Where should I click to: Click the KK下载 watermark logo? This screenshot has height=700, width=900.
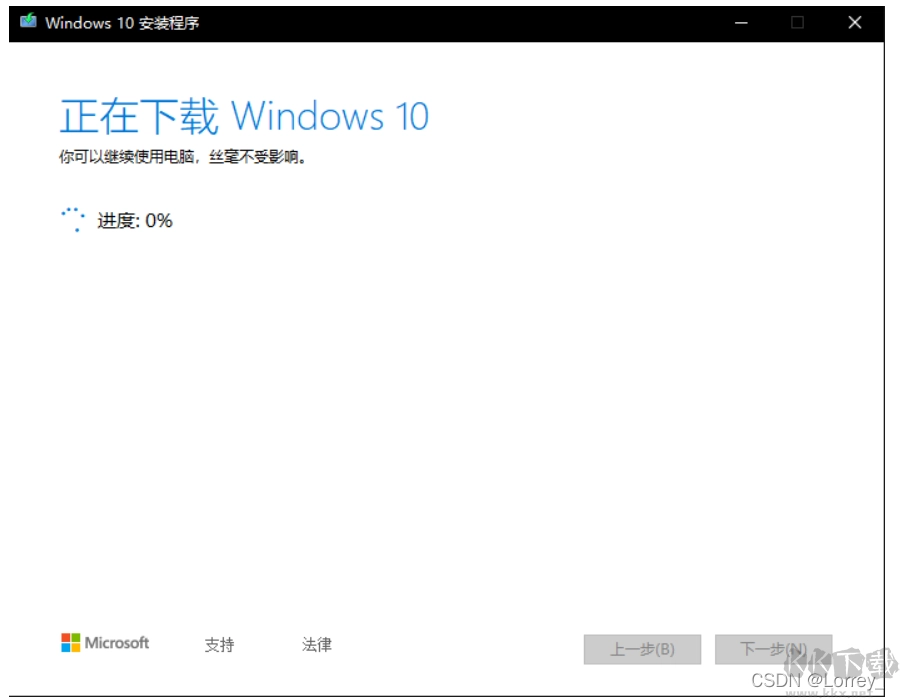point(841,663)
